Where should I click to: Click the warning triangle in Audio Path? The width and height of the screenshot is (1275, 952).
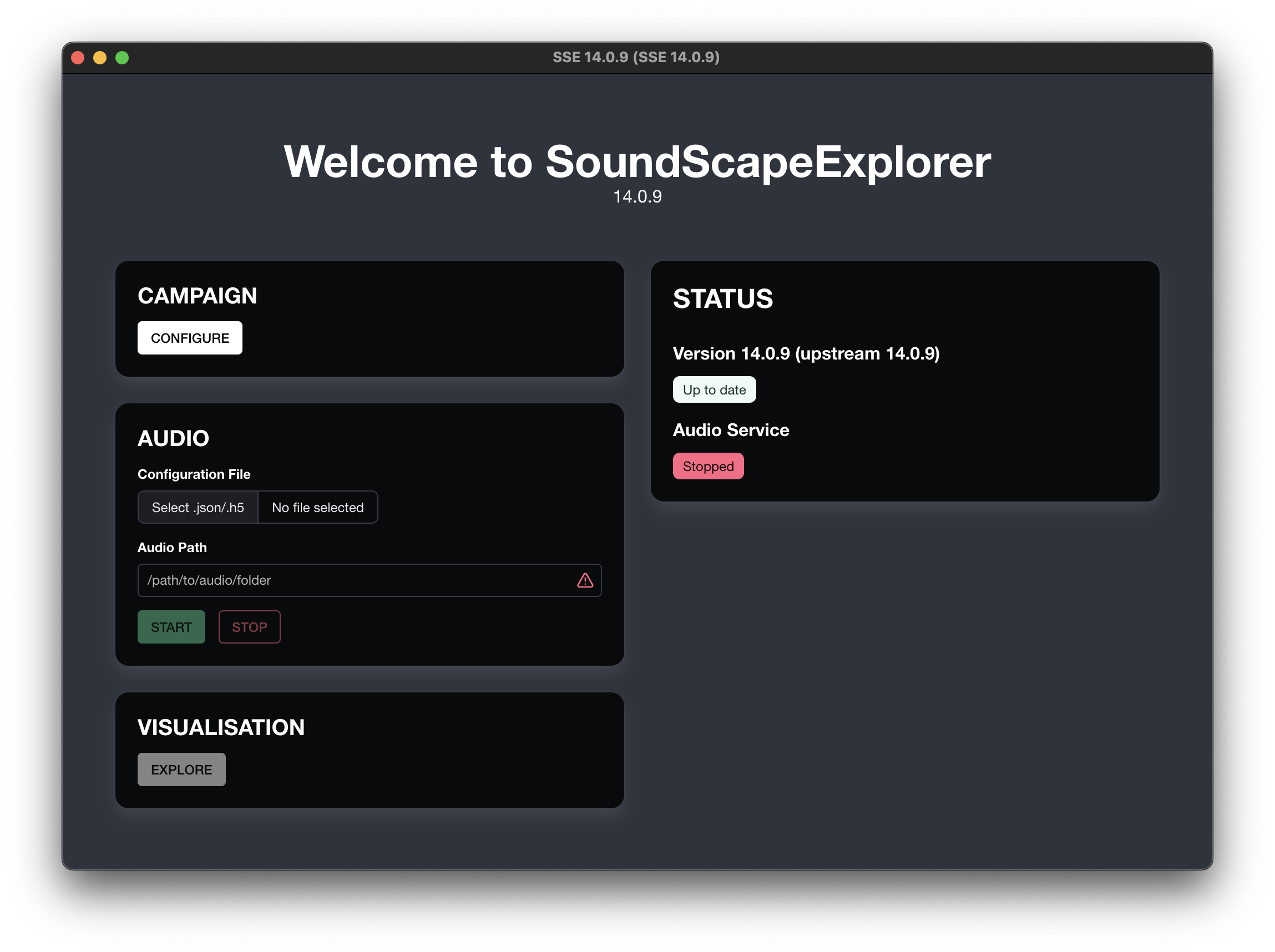585,580
